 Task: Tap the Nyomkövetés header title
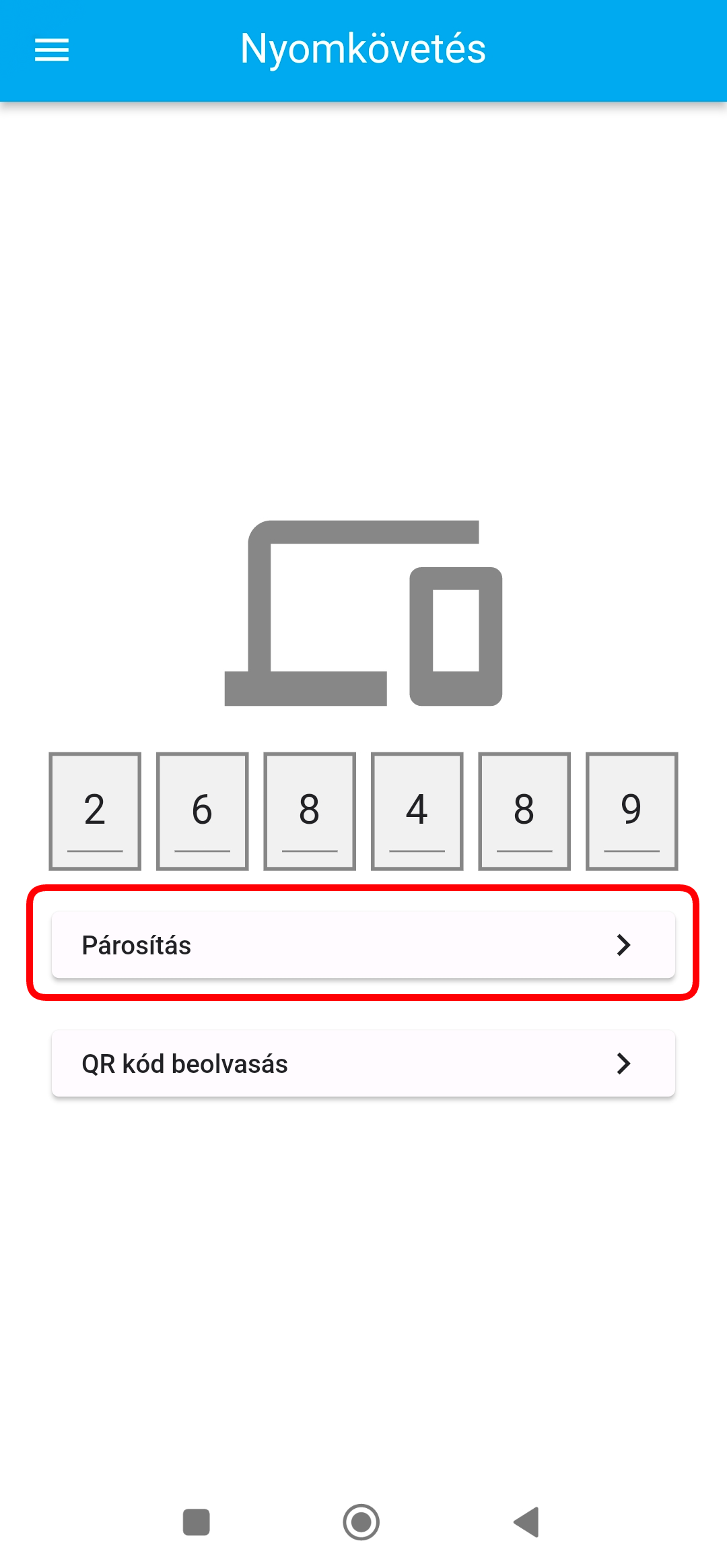pos(363,49)
